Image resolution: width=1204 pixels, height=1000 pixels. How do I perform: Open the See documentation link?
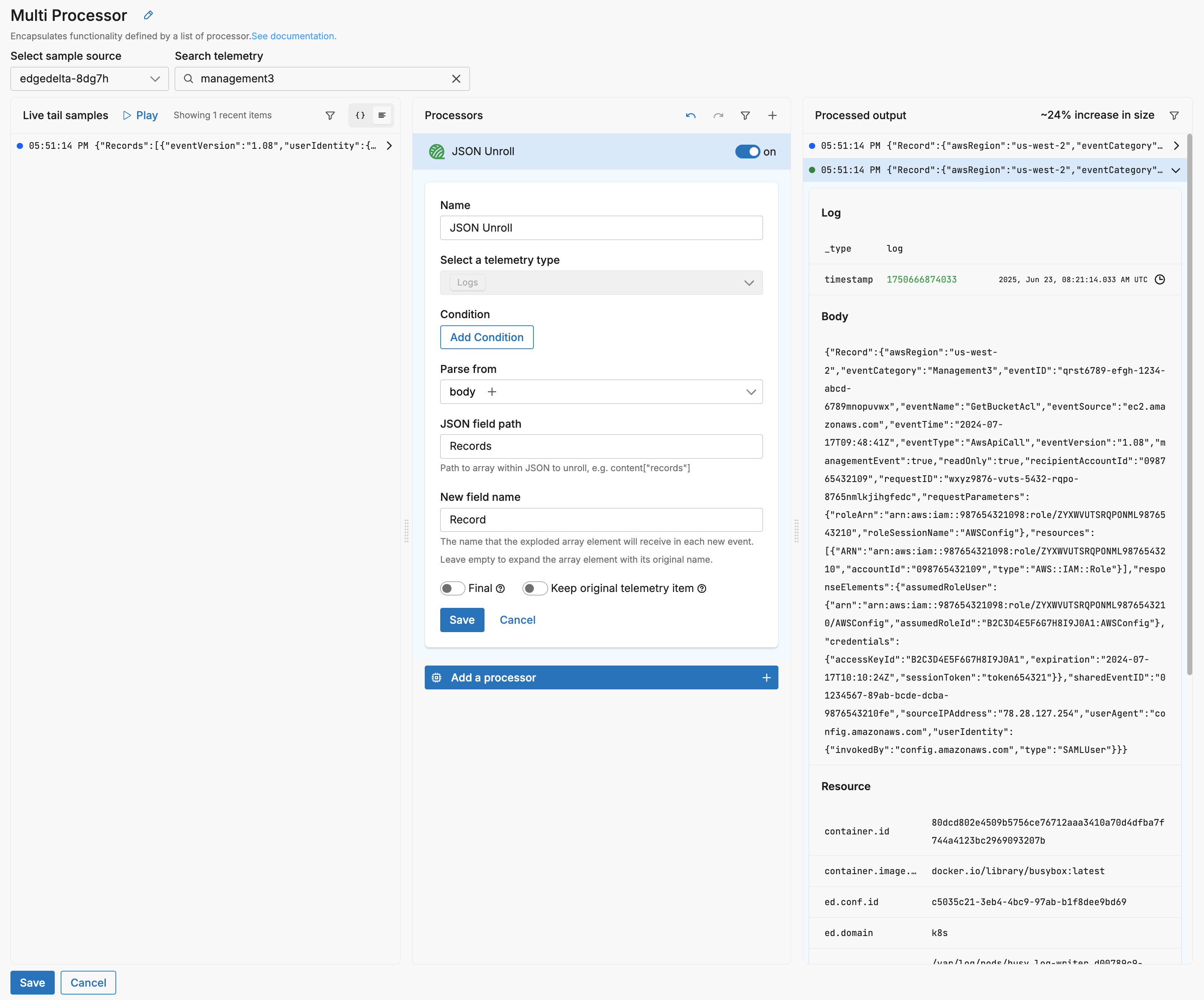(294, 36)
